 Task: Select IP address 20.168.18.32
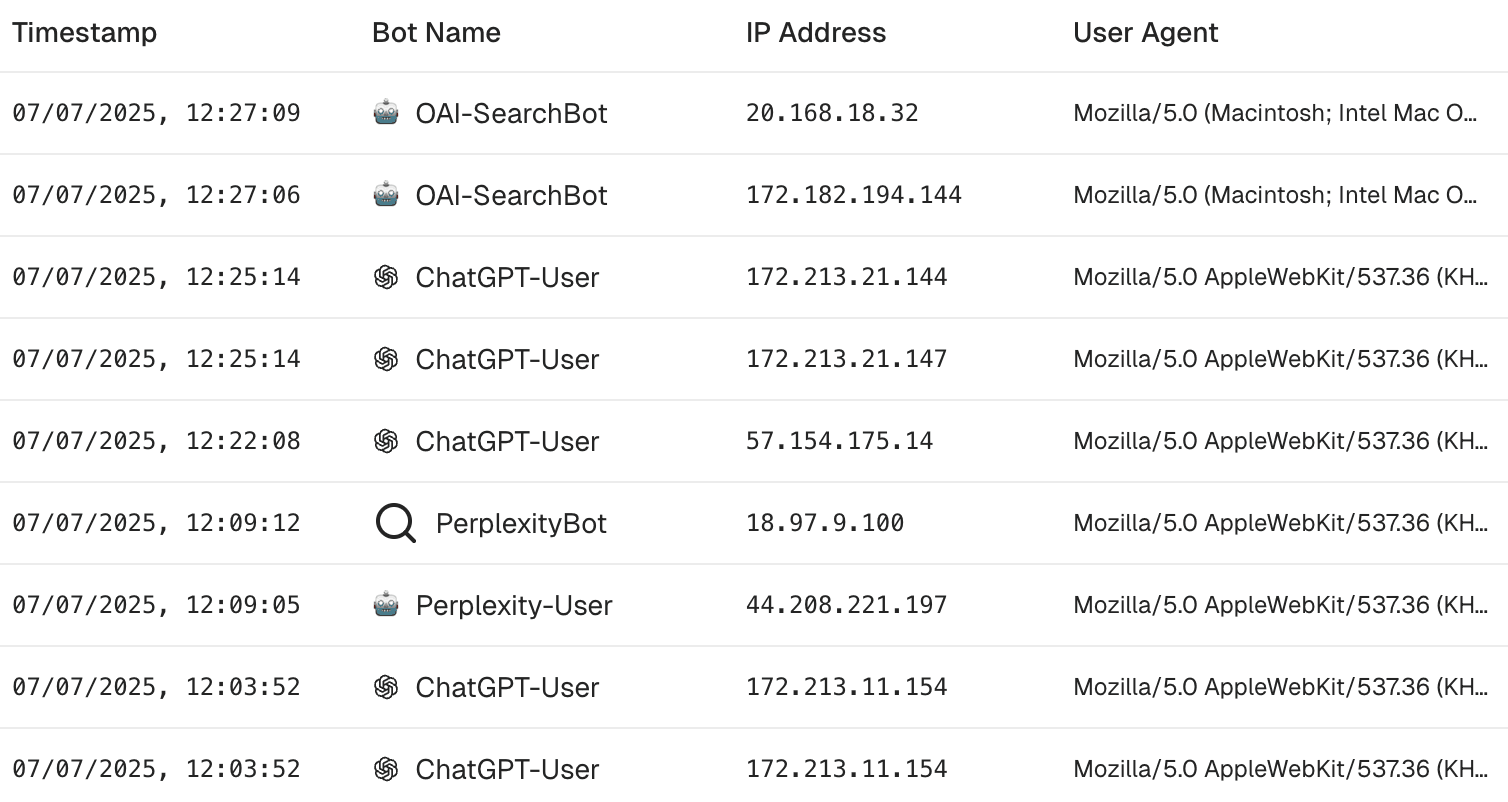coord(830,113)
